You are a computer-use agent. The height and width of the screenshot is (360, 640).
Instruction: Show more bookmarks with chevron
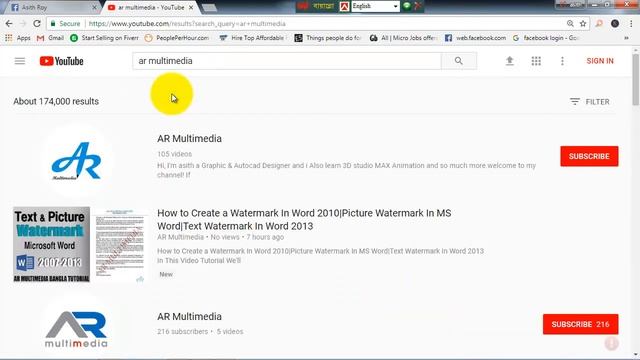point(626,38)
